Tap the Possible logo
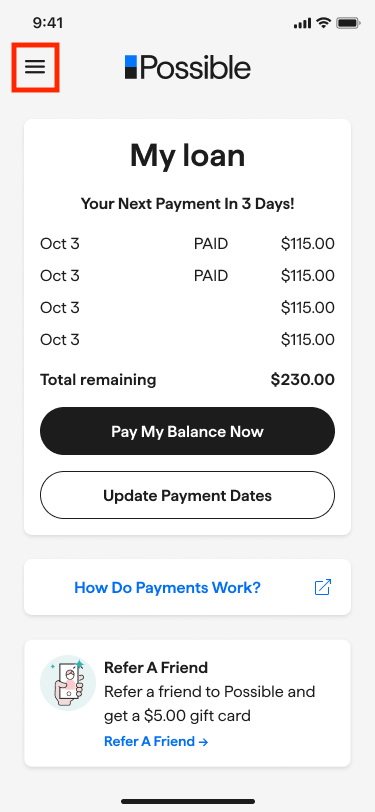This screenshot has height=812, width=375. (188, 67)
